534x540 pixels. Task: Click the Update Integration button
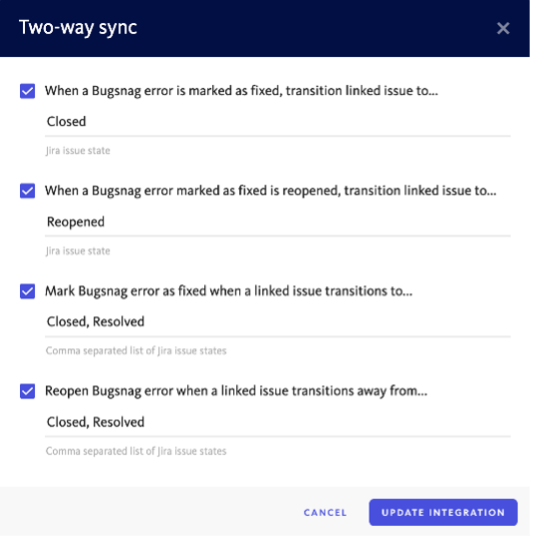[x=443, y=512]
